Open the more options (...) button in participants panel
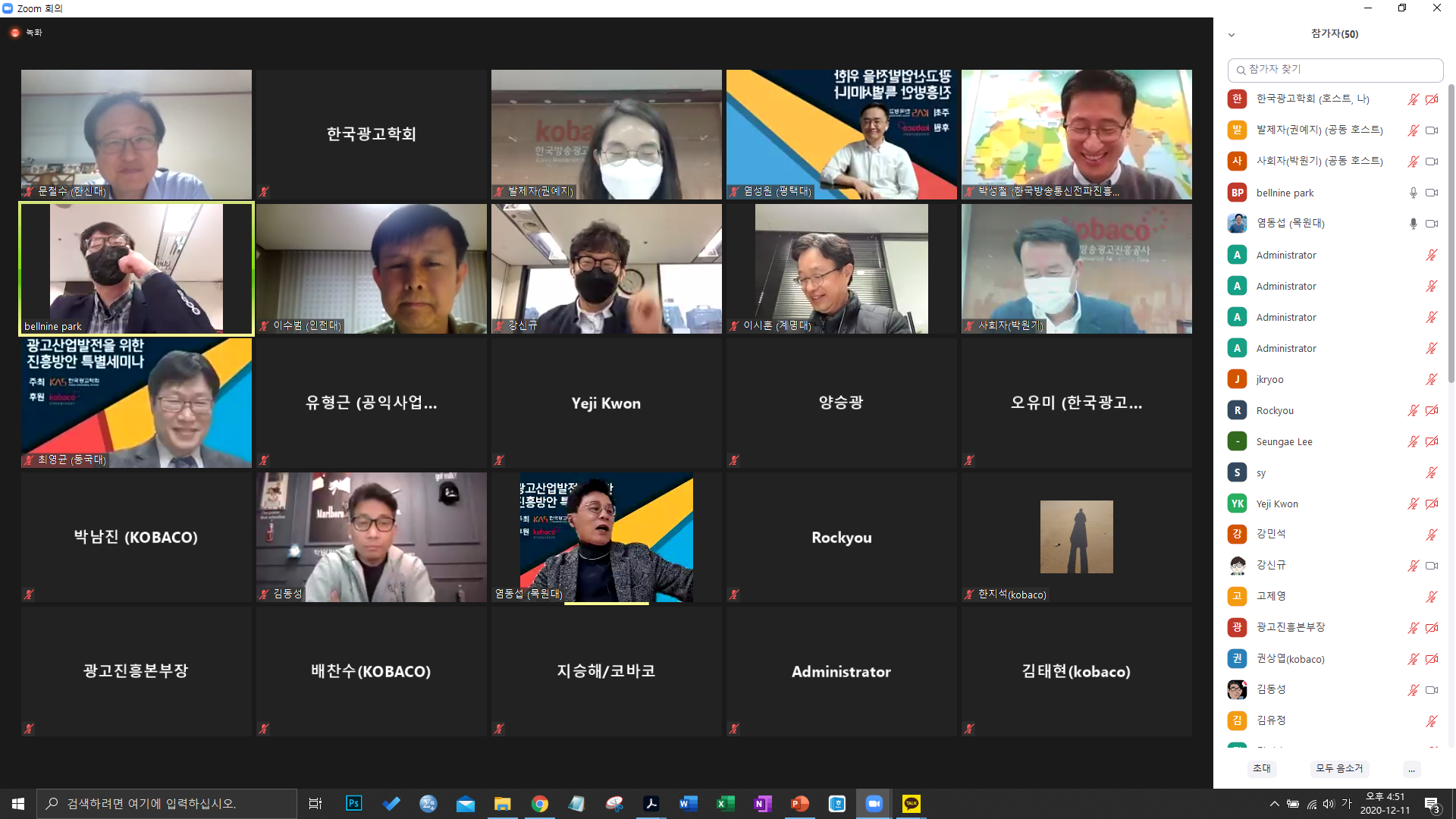Viewport: 1456px width, 819px height. [1411, 769]
